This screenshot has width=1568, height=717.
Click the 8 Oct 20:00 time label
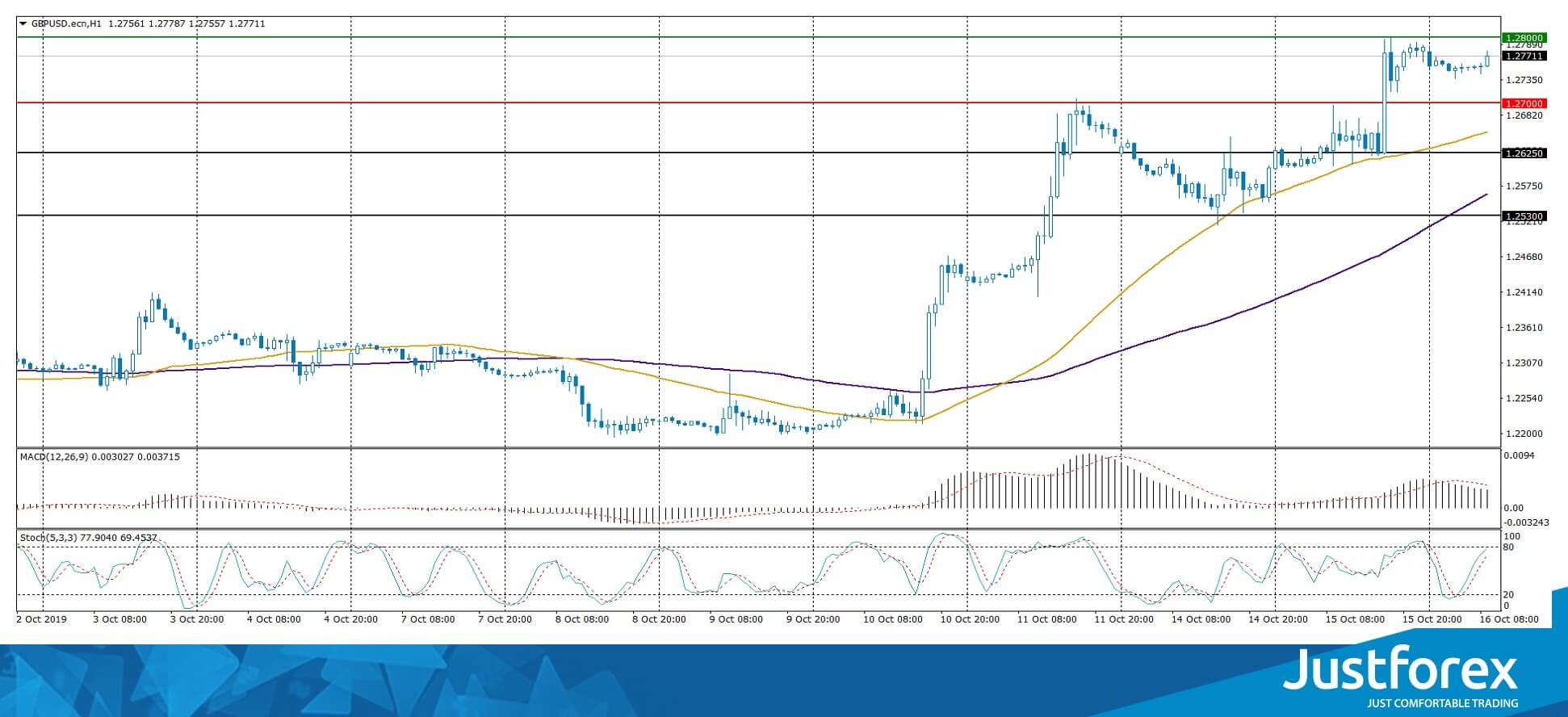(x=660, y=619)
